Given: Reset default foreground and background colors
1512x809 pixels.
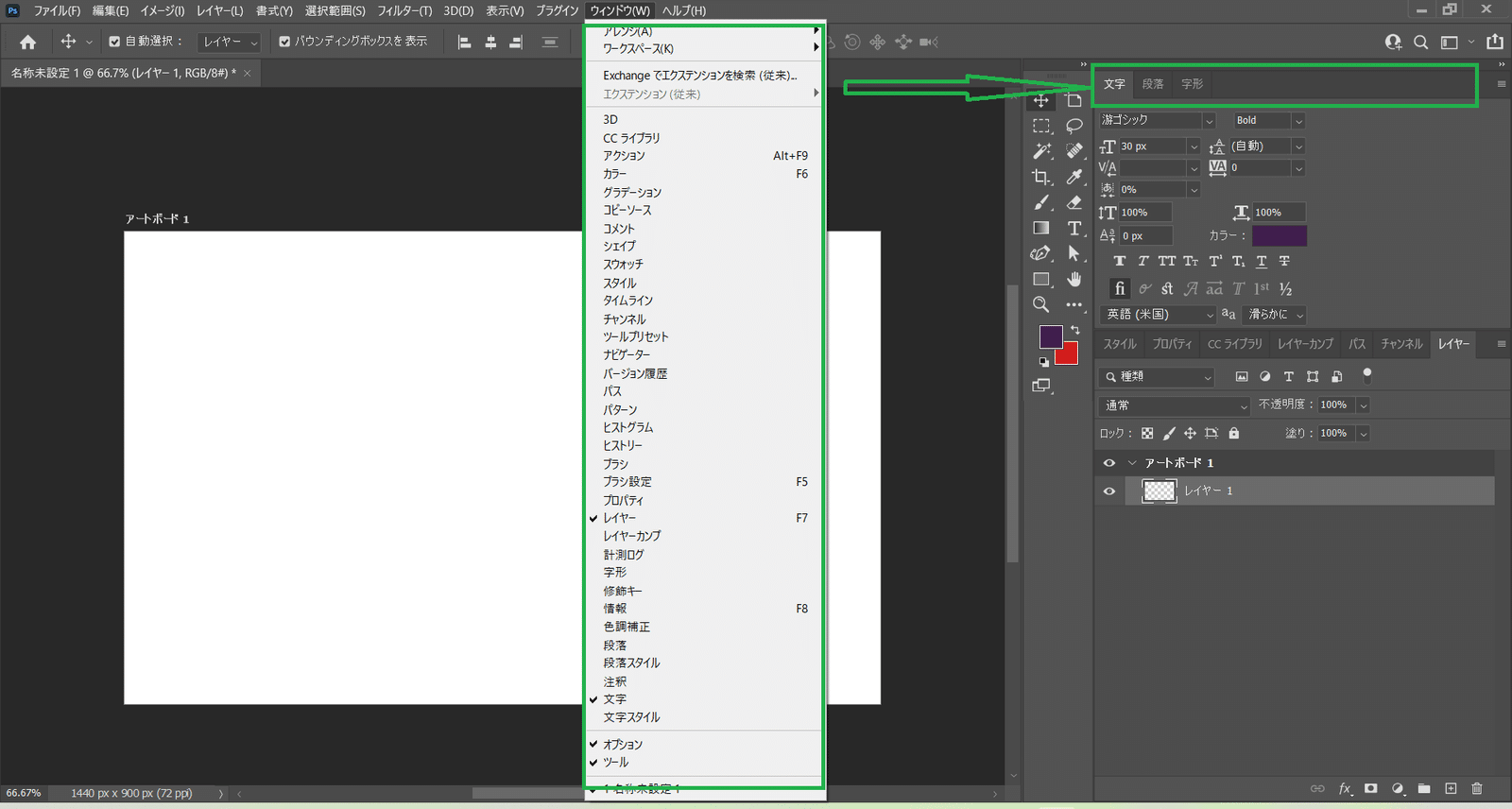Looking at the screenshot, I should tap(1044, 362).
